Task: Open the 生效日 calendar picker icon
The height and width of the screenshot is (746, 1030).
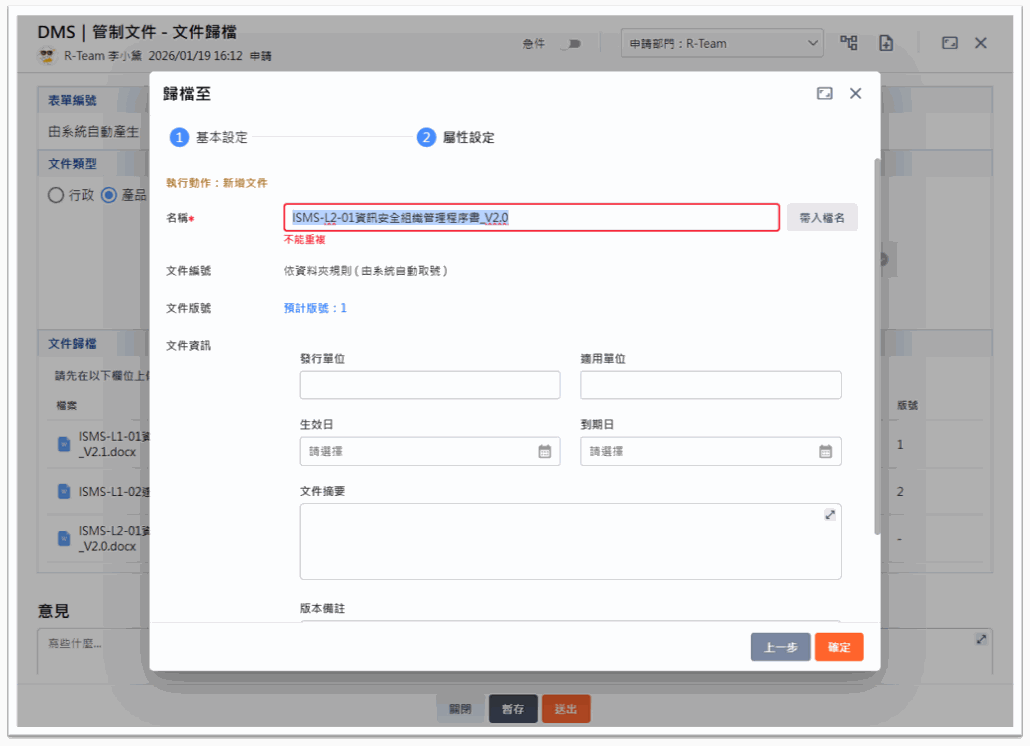Action: point(545,451)
